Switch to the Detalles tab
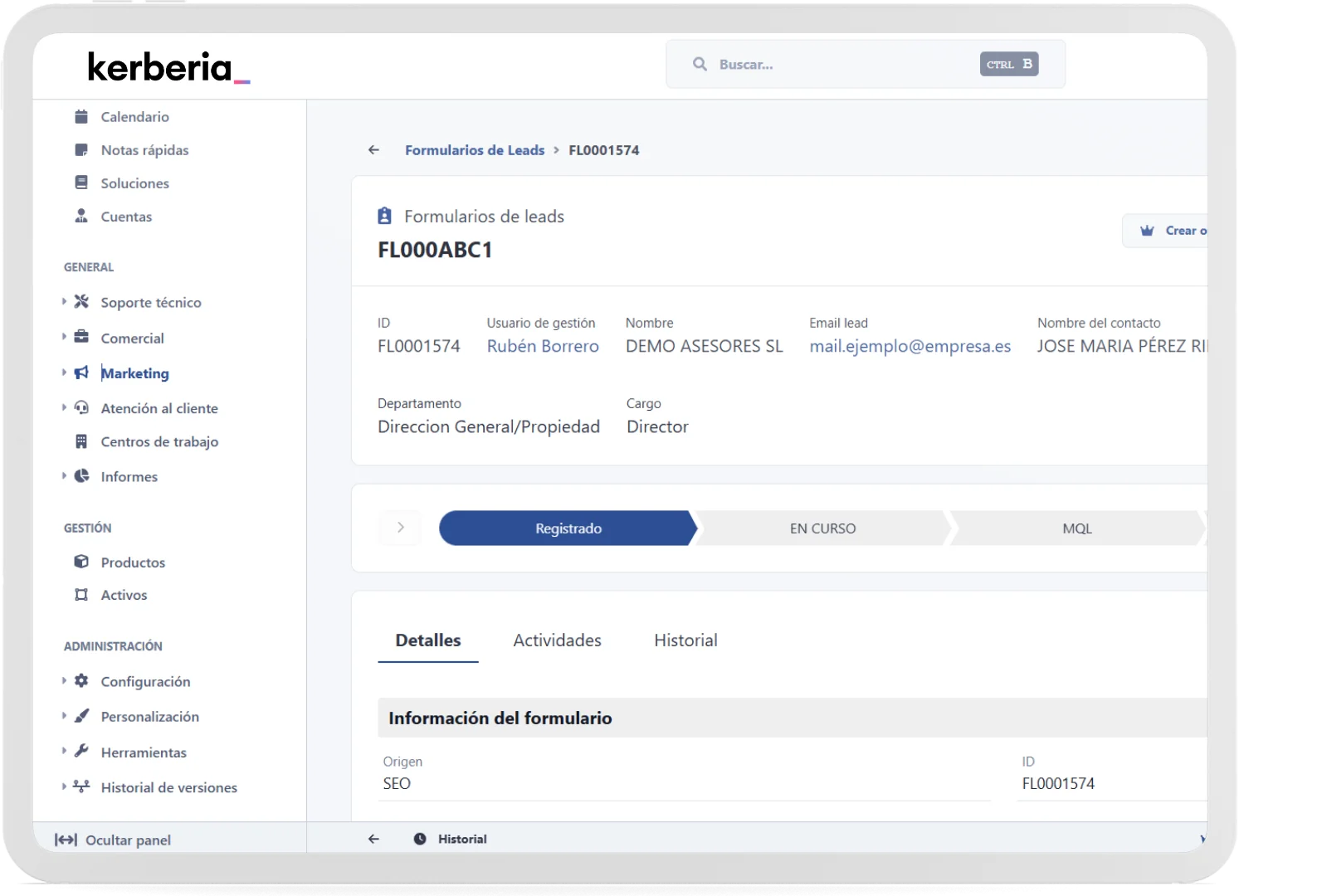This screenshot has width=1322, height=896. click(428, 640)
